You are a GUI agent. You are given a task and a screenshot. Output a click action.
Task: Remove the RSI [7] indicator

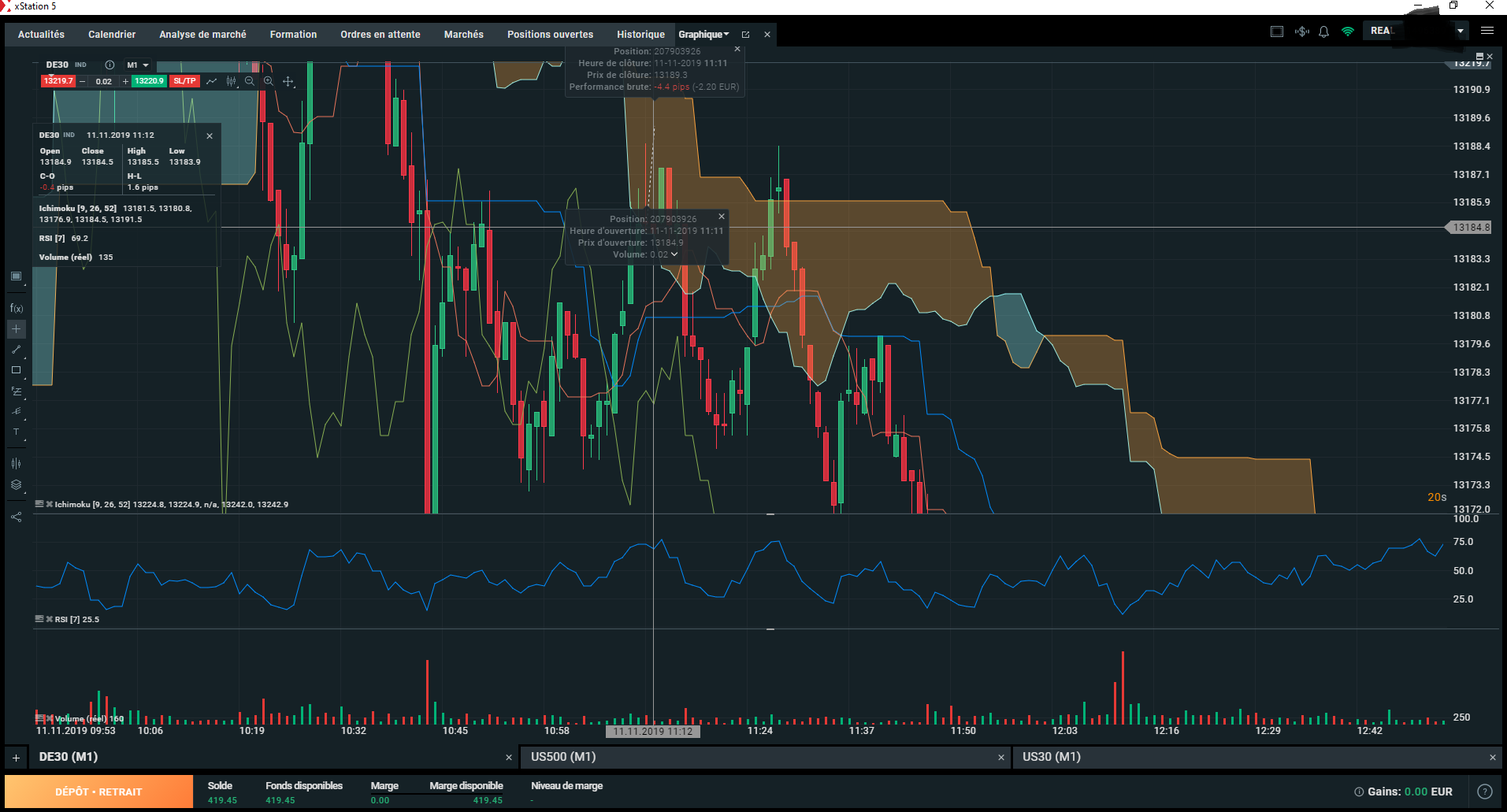50,619
